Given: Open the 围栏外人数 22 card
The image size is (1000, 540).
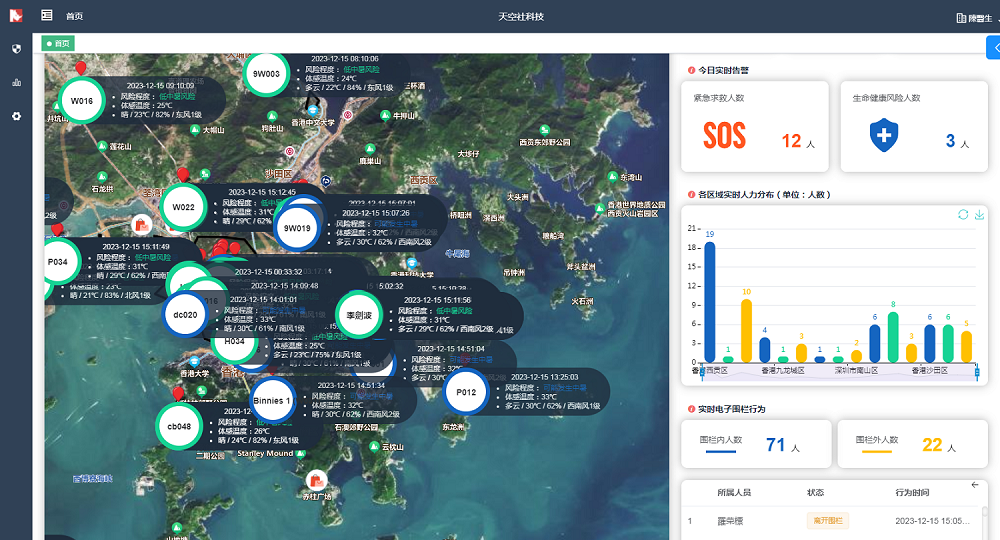Looking at the screenshot, I should (912, 444).
